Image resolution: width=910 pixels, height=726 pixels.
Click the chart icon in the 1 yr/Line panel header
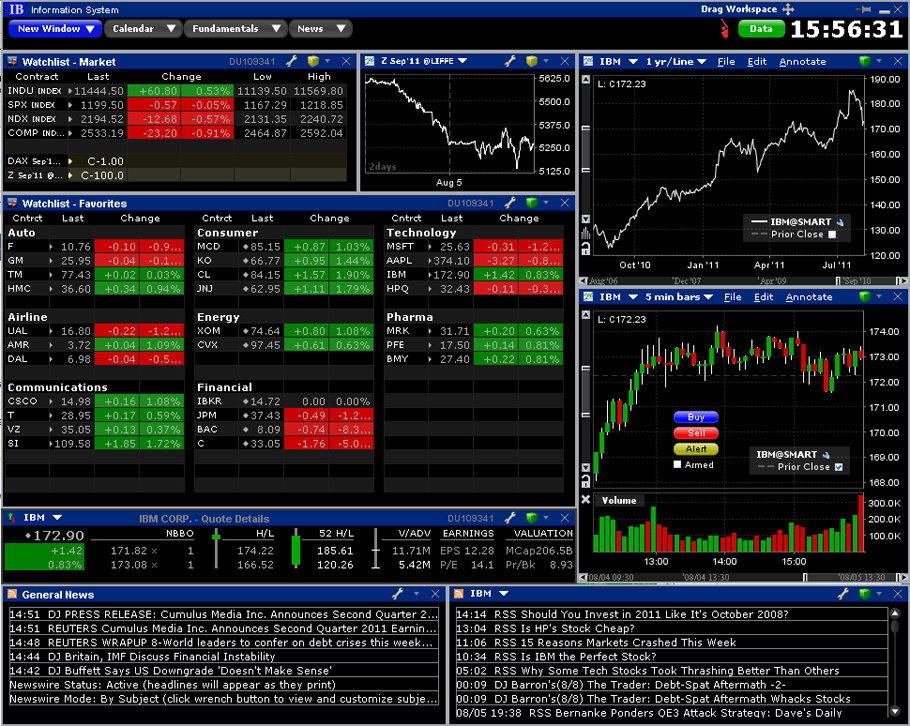tap(588, 61)
